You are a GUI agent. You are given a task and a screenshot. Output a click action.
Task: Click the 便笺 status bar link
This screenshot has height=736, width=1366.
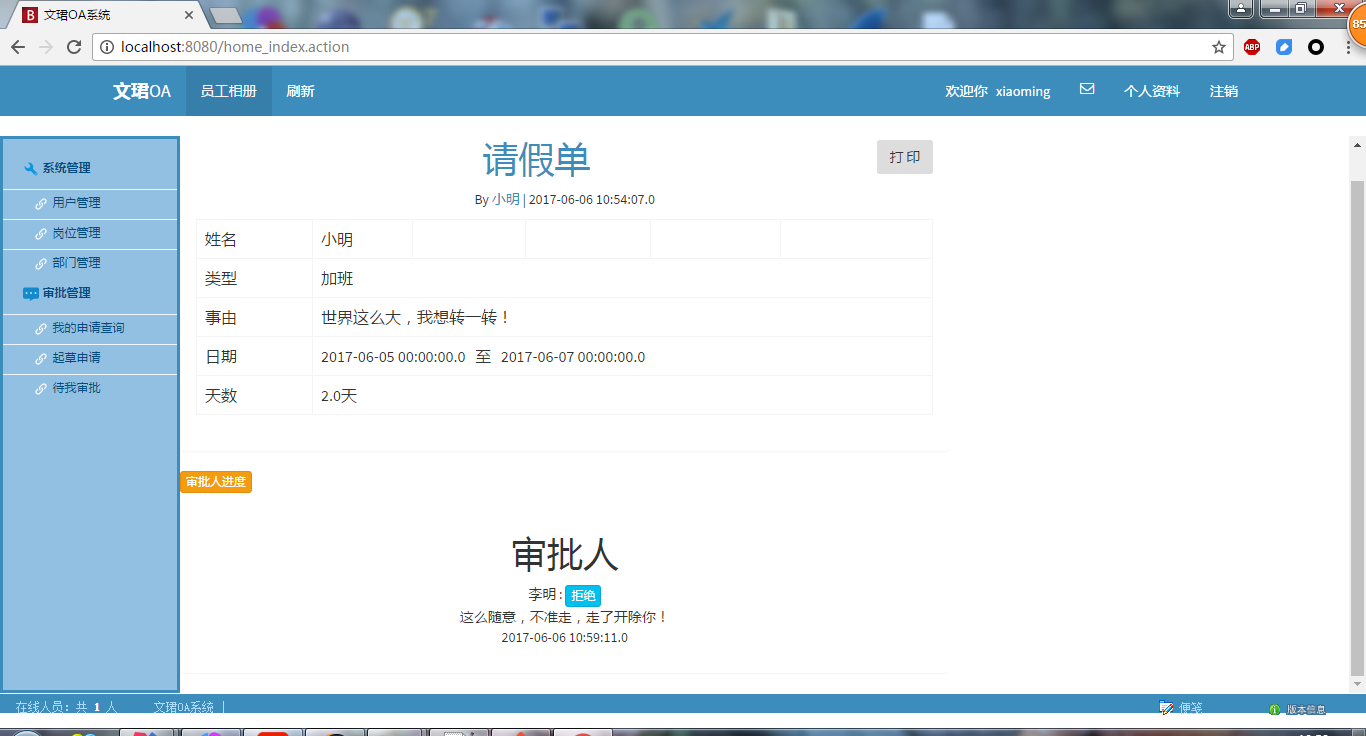1191,708
